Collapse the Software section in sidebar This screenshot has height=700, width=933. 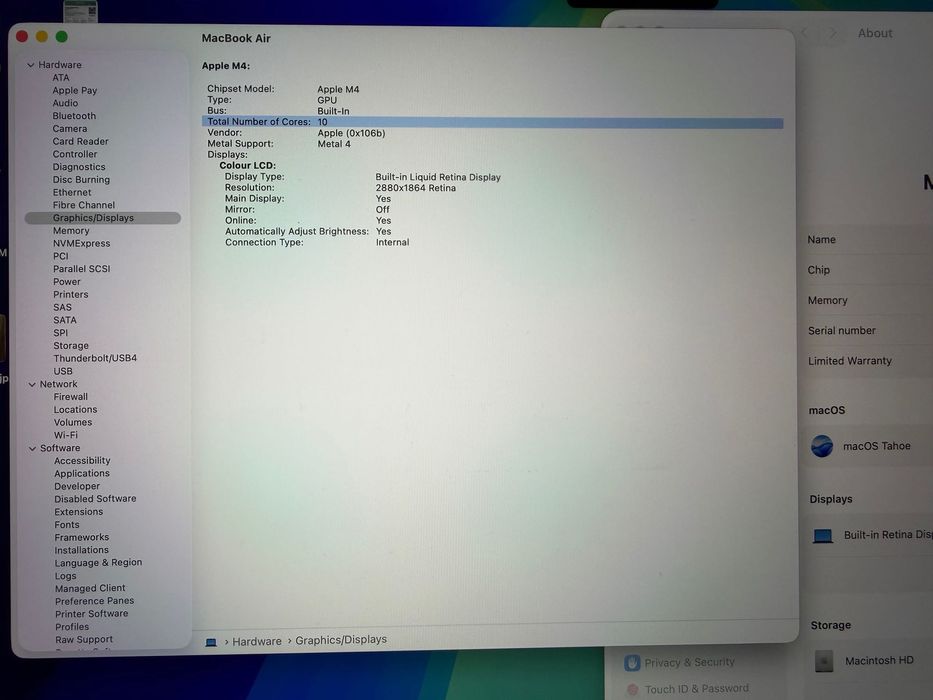(33, 448)
